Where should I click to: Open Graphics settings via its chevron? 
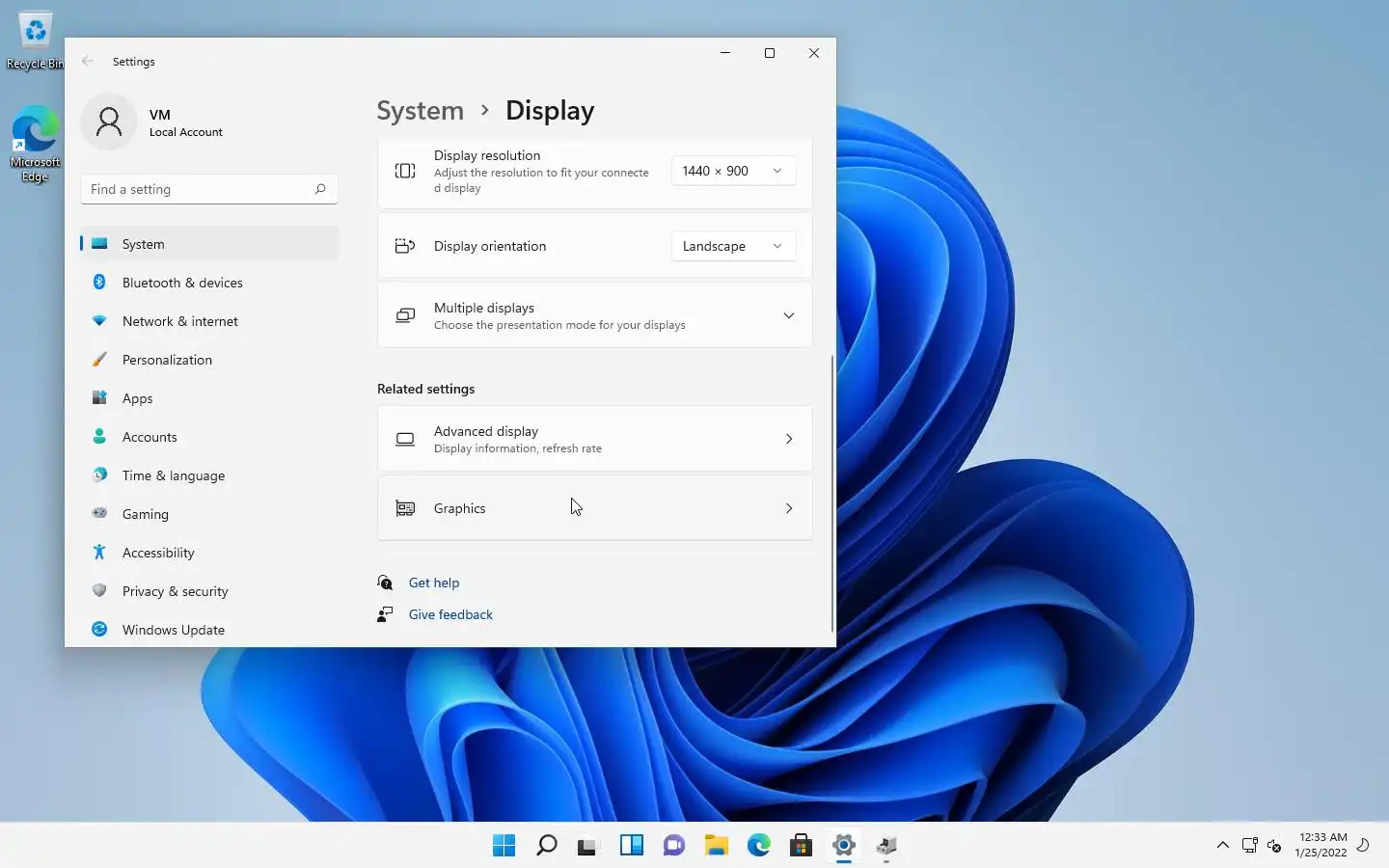click(x=788, y=508)
